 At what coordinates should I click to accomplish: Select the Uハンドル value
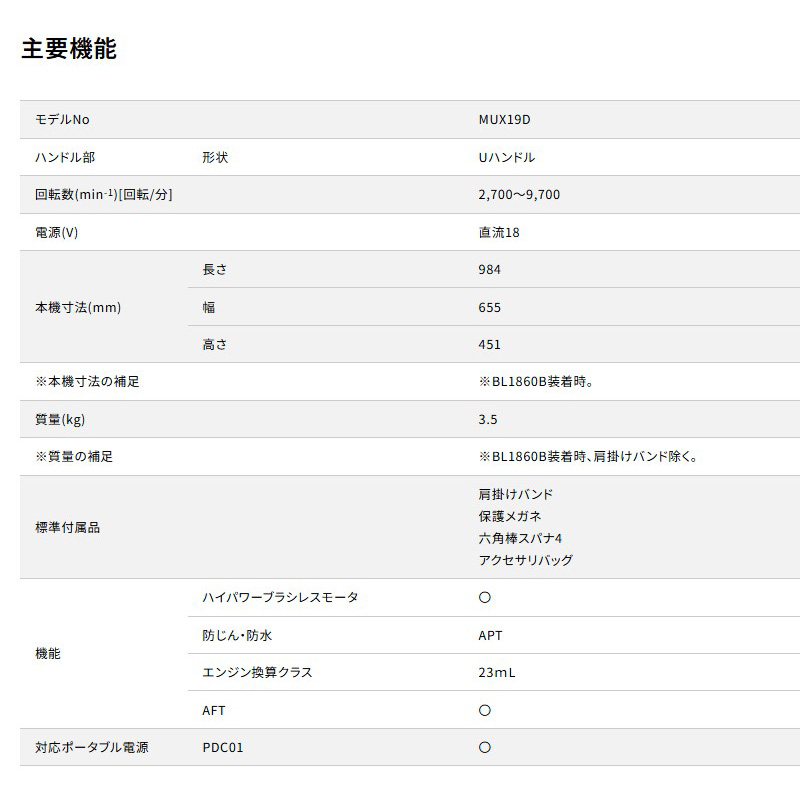(x=506, y=157)
